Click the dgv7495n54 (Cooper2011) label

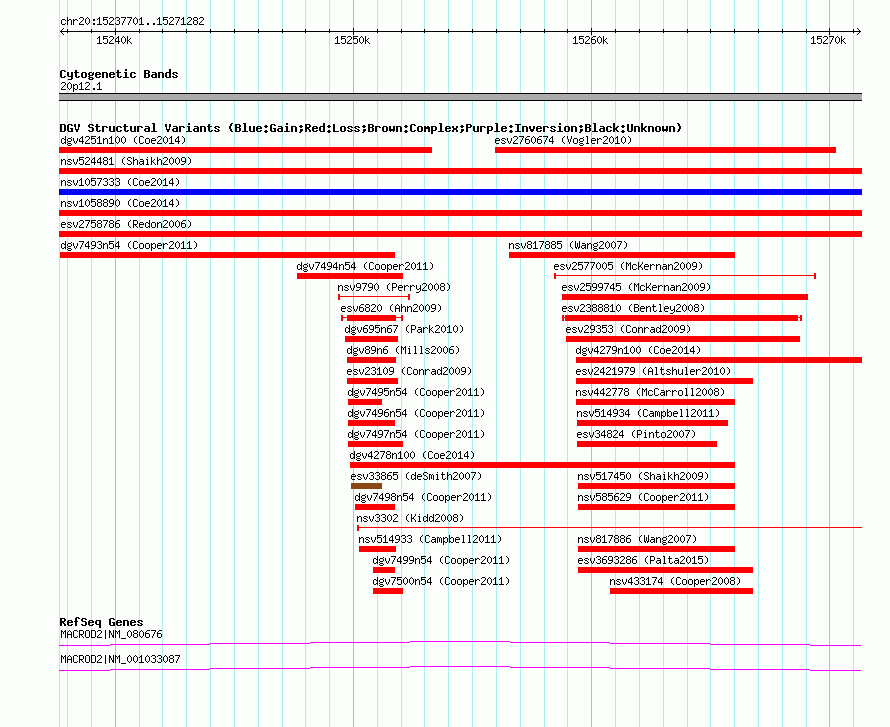[416, 392]
